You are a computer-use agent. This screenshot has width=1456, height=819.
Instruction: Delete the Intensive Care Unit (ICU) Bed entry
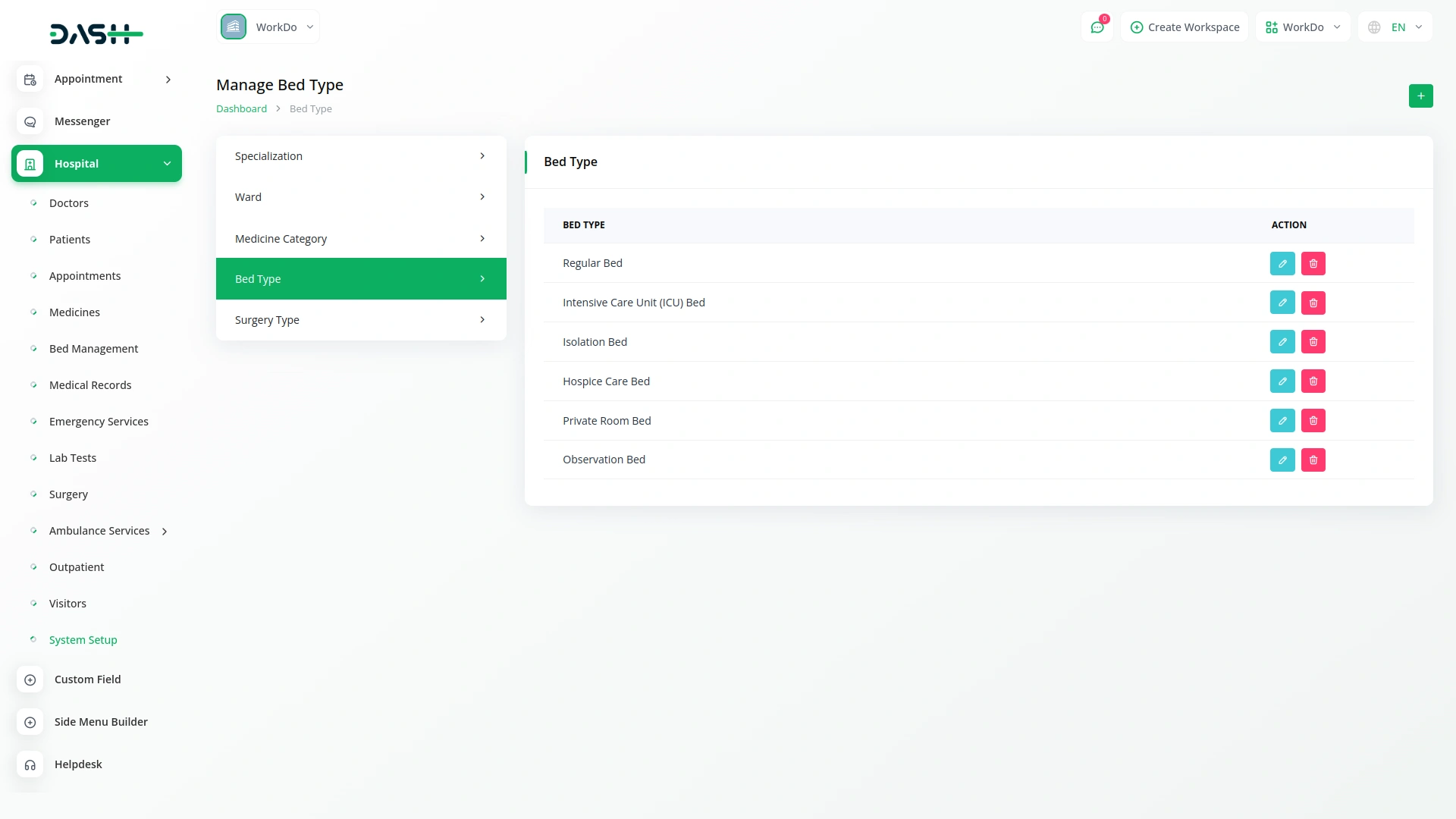[x=1313, y=303]
